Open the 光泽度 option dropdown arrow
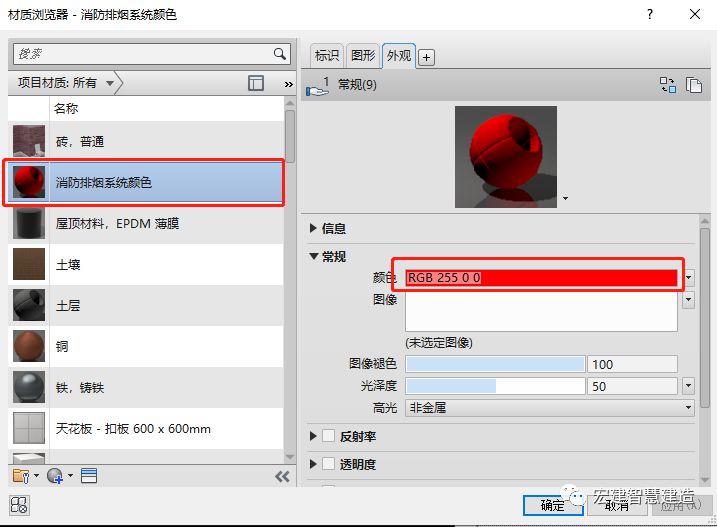Image resolution: width=717 pixels, height=527 pixels. [x=688, y=386]
